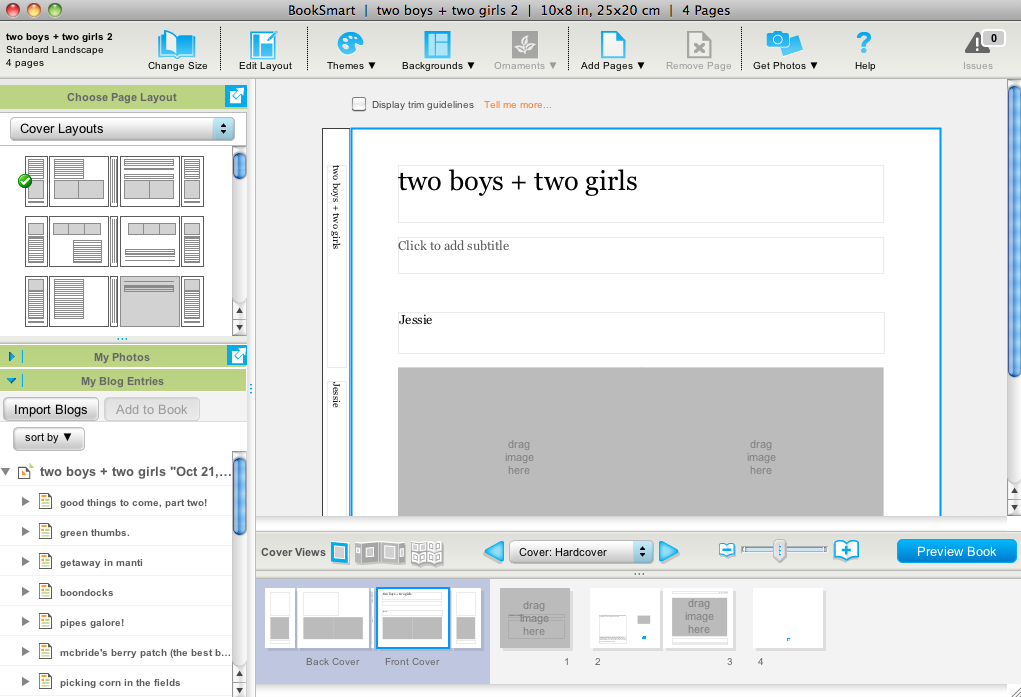Screen dimensions: 1021x697
Task: Open the Edit Layout tool
Action: tap(264, 50)
